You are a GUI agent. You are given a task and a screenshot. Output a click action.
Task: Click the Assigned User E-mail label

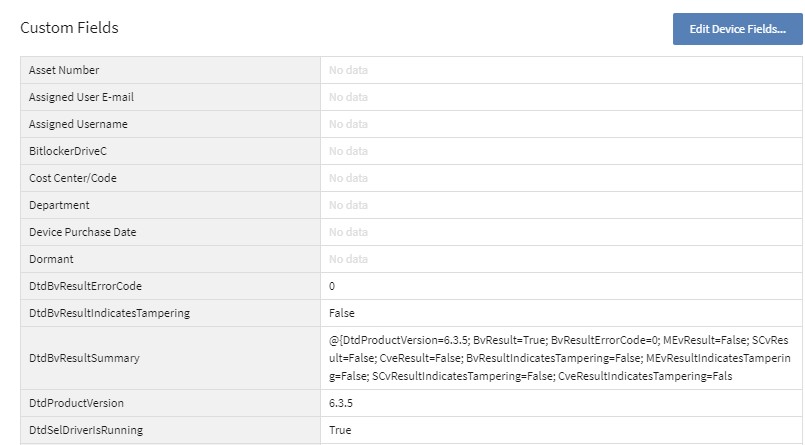coord(81,97)
